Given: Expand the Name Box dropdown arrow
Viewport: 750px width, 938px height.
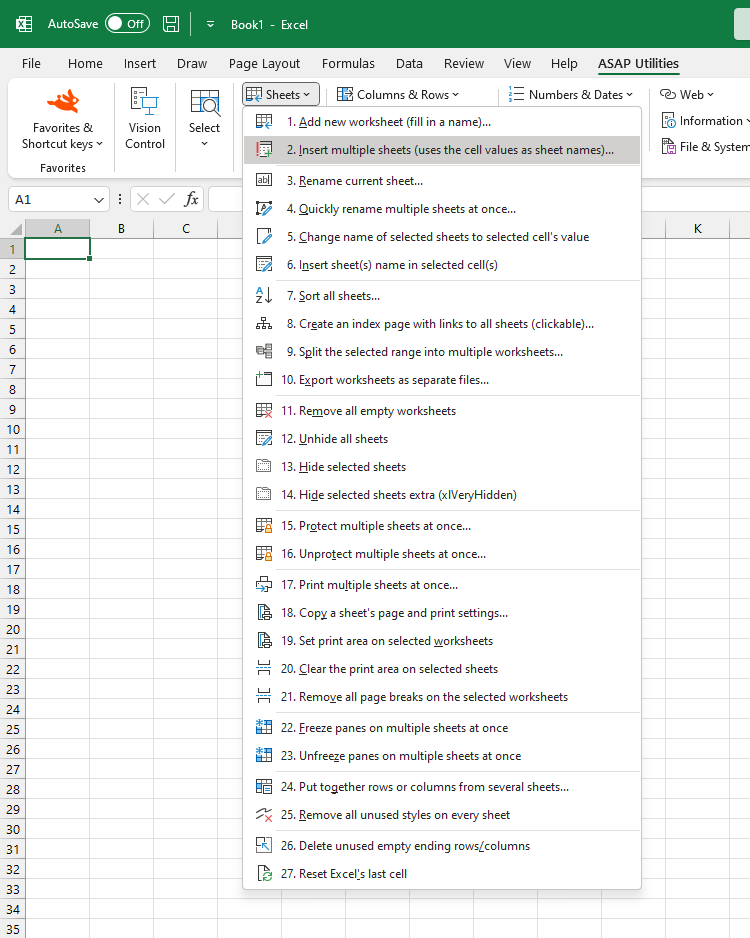Looking at the screenshot, I should (x=99, y=200).
